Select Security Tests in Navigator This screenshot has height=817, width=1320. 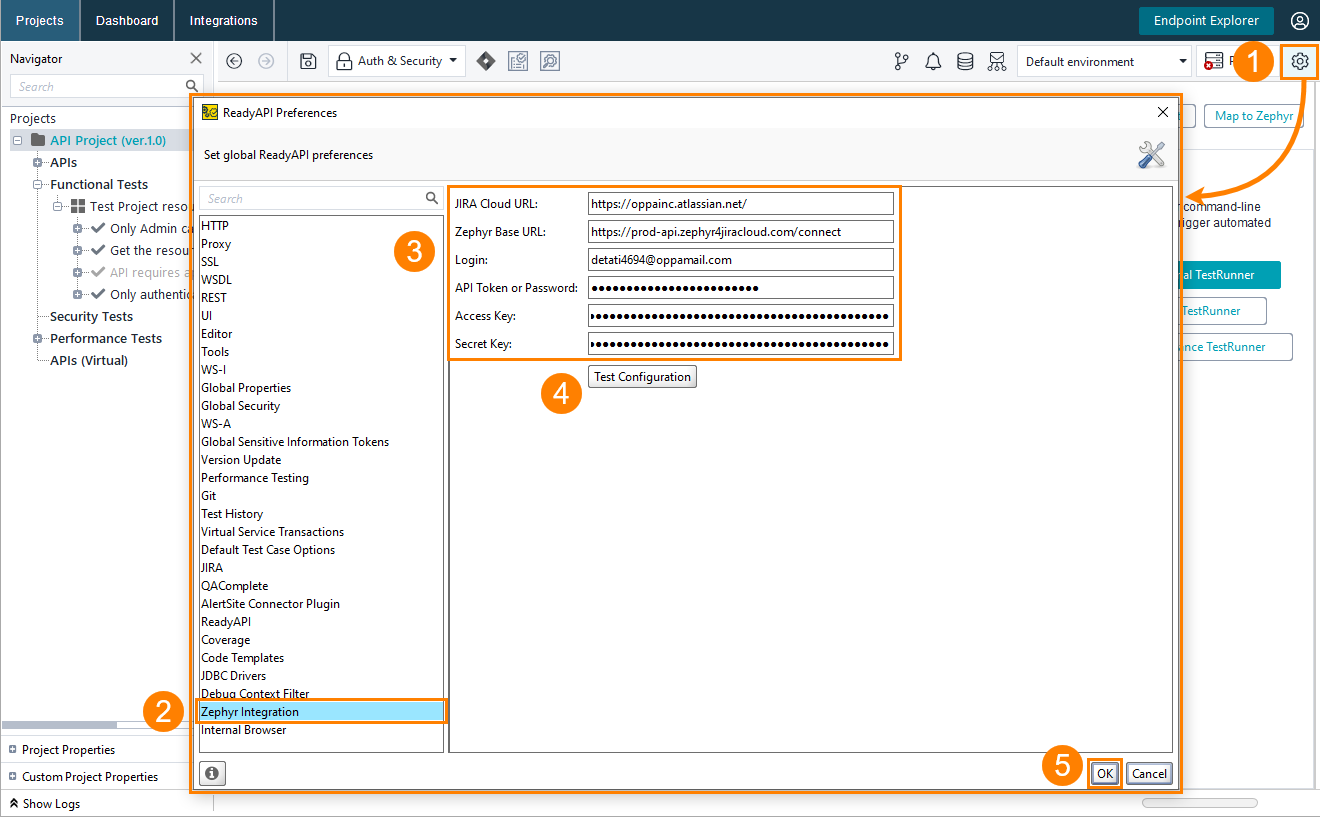tap(91, 317)
